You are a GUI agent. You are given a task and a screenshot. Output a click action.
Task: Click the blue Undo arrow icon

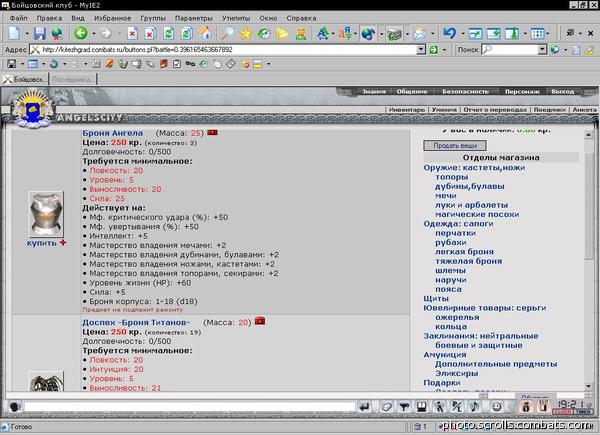[x=449, y=34]
